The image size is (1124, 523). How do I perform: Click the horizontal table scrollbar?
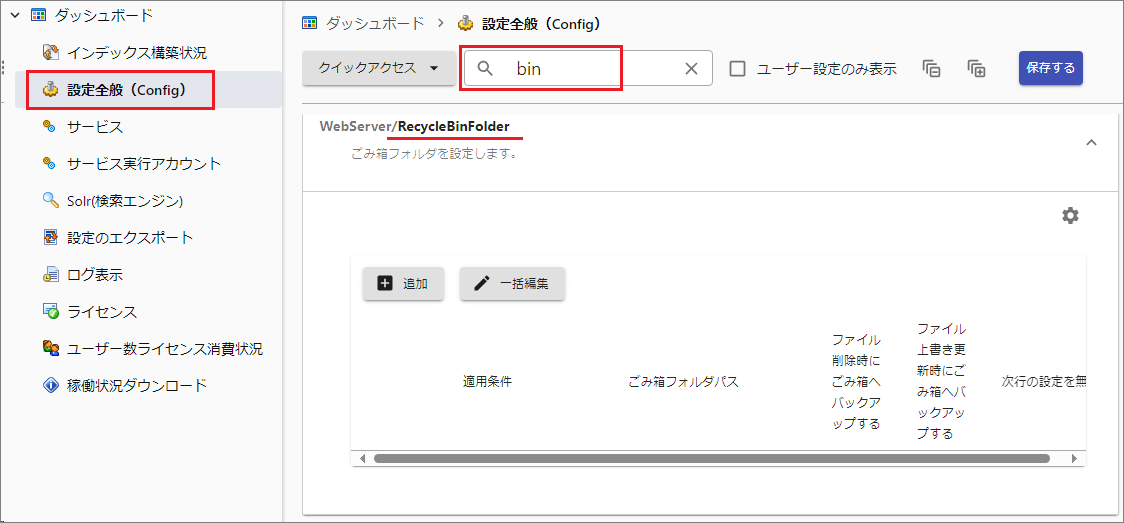pos(710,458)
